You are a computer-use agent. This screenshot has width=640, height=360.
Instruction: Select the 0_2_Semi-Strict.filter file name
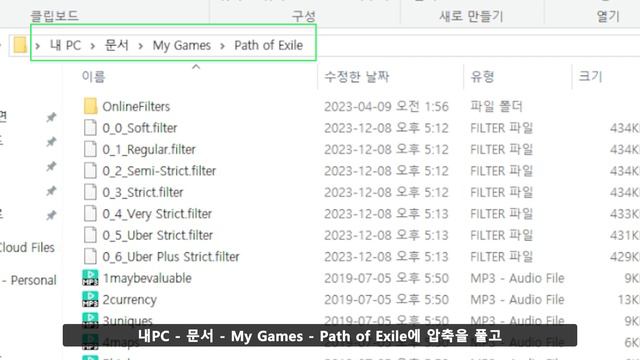click(159, 171)
